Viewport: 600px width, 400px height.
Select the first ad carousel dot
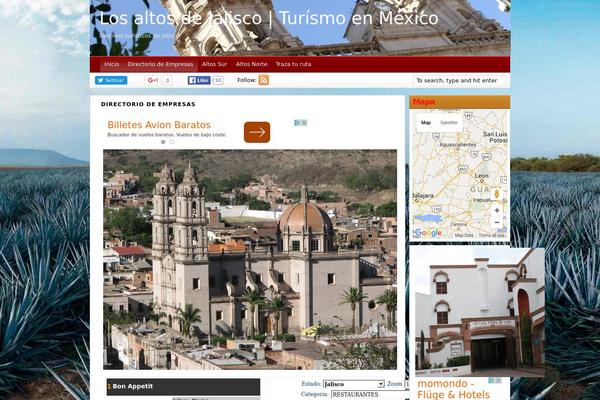[163, 142]
